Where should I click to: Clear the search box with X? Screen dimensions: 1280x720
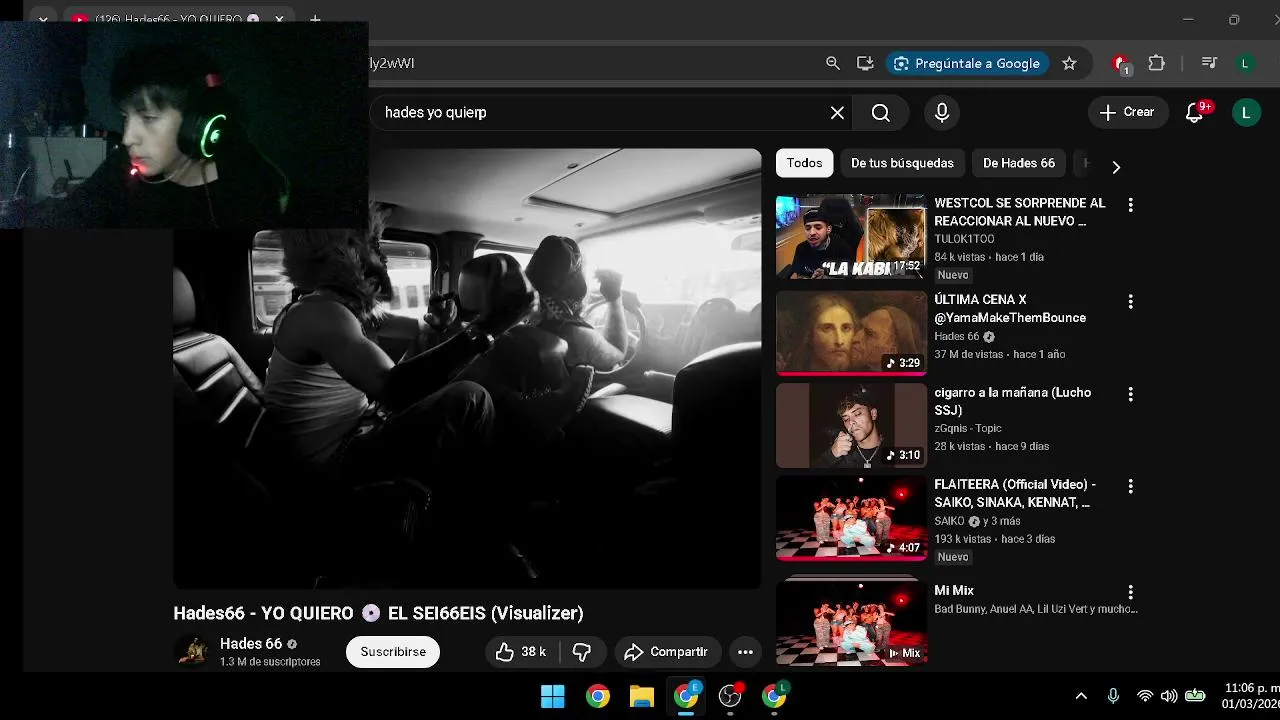[x=838, y=113]
